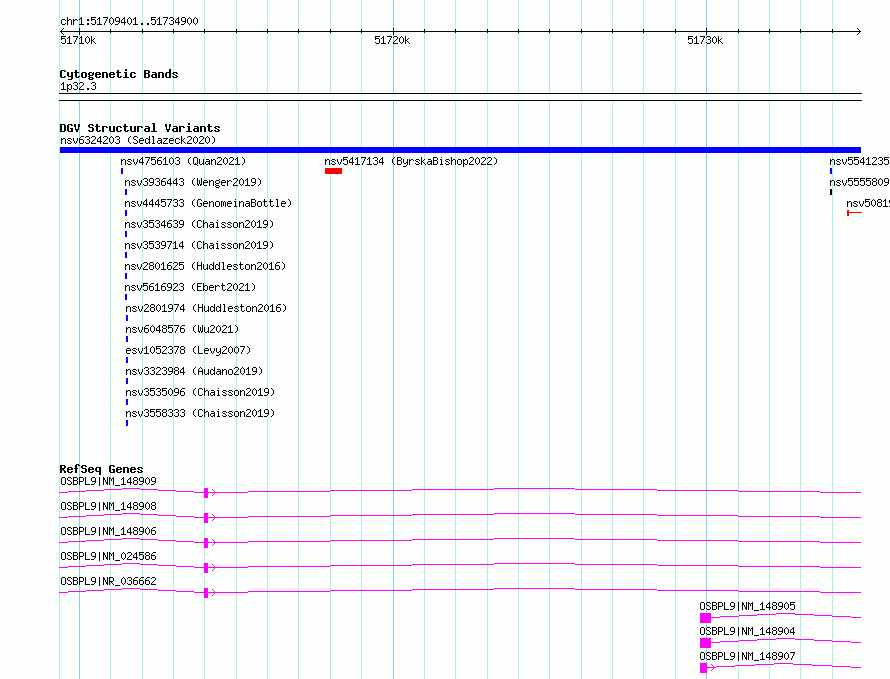Click the nsv6048576 (Wu2021) label
Viewport: 890px width, 679px height.
click(x=182, y=329)
